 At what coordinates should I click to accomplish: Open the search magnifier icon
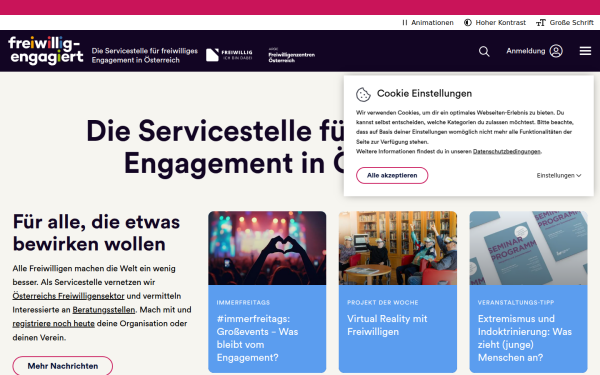pos(484,51)
